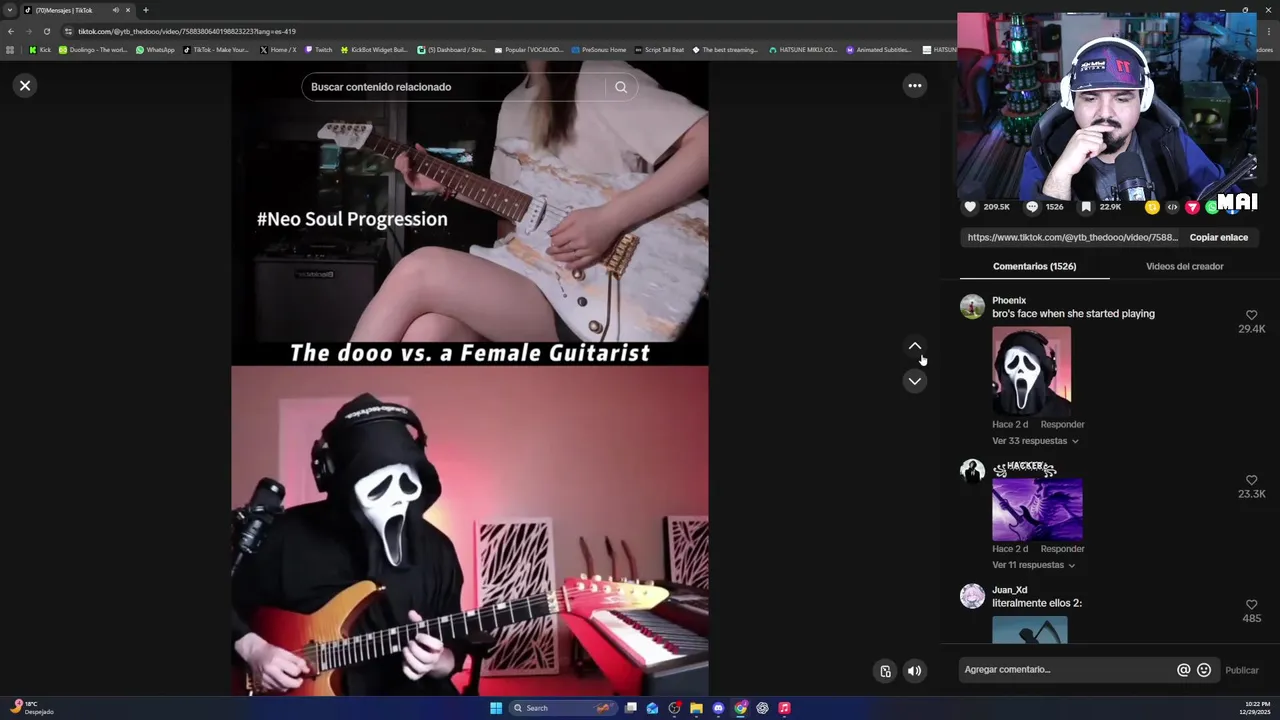Open the Phoenix username link
Screen dimensions: 1280x720
click(1009, 301)
